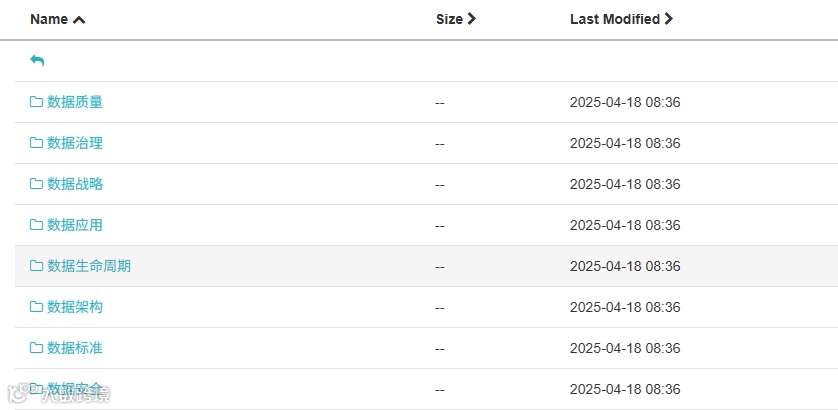Click the folder icon beside 数据生命周期
This screenshot has width=838, height=410.
pos(37,266)
